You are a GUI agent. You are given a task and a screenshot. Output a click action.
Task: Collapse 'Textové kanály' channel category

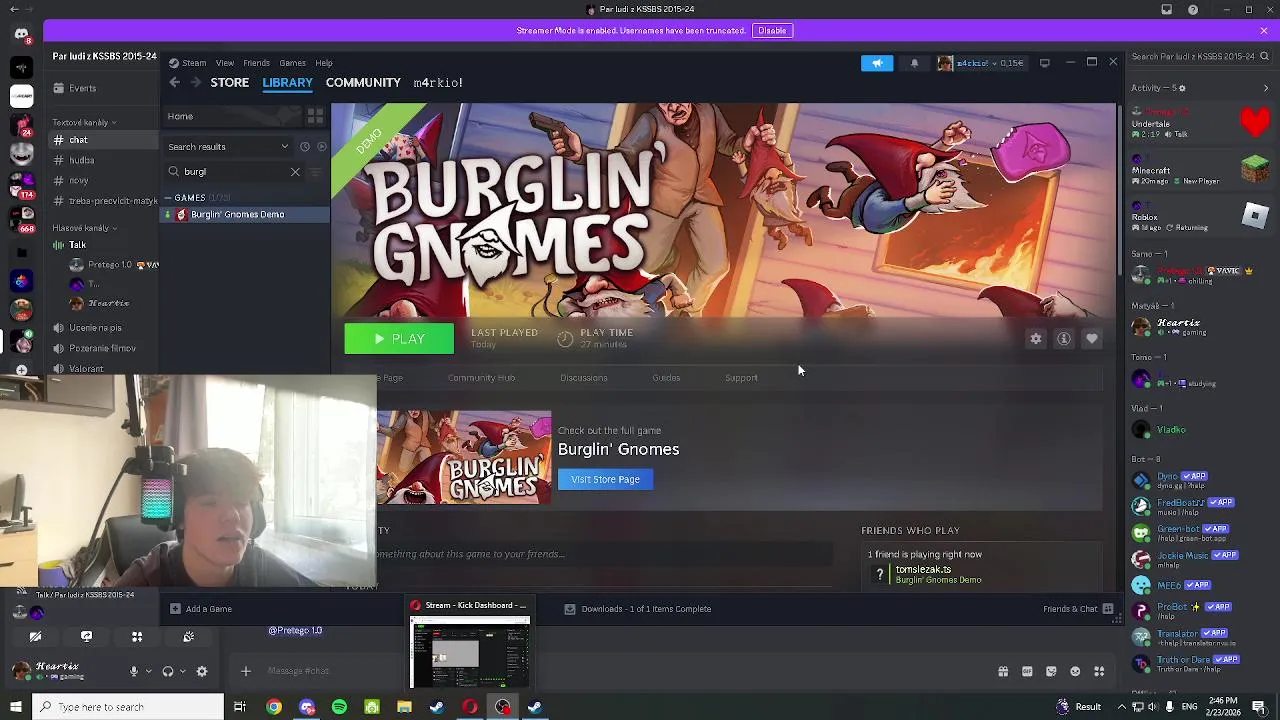85,123
